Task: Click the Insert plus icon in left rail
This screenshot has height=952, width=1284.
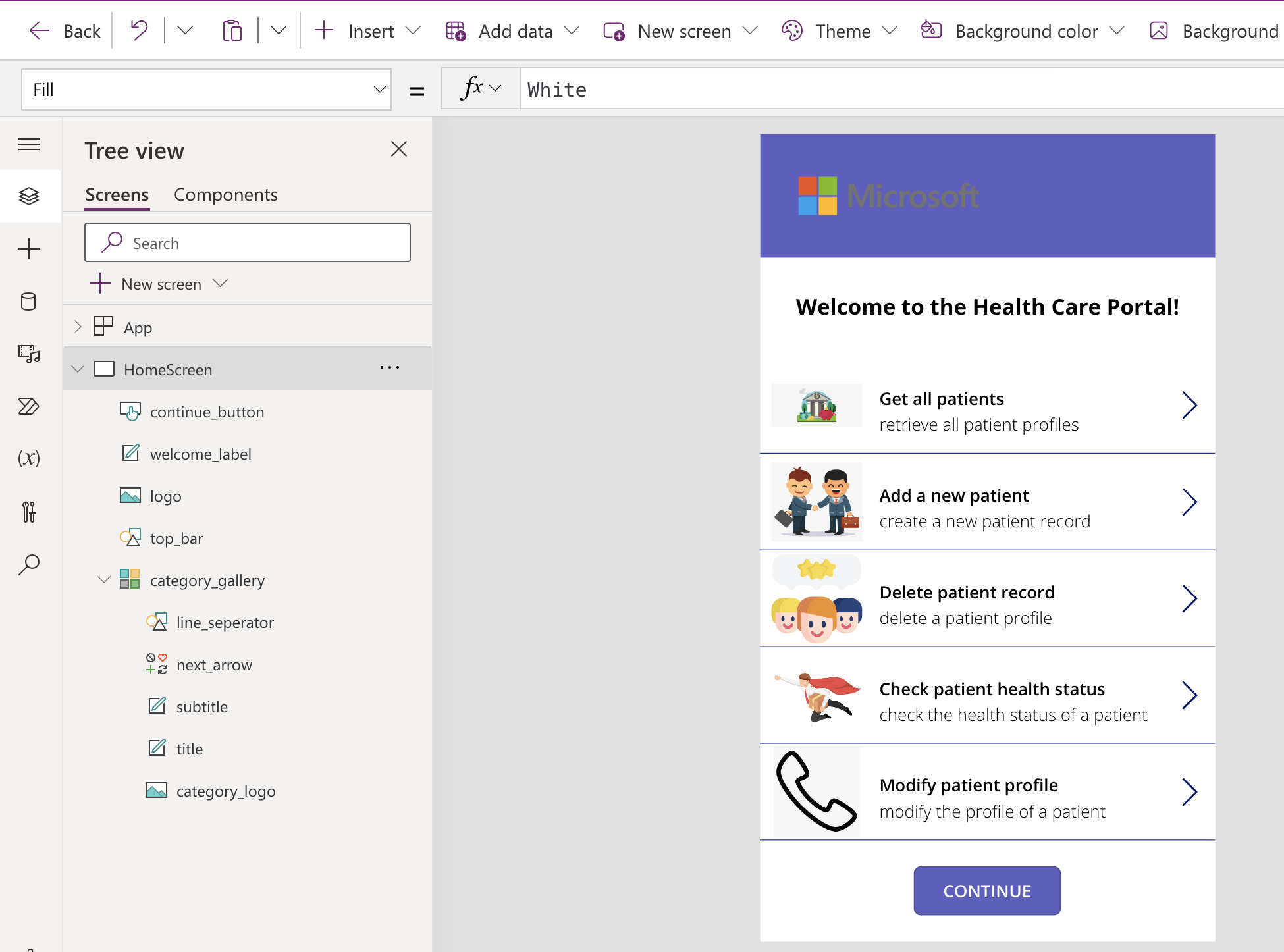Action: [x=29, y=249]
